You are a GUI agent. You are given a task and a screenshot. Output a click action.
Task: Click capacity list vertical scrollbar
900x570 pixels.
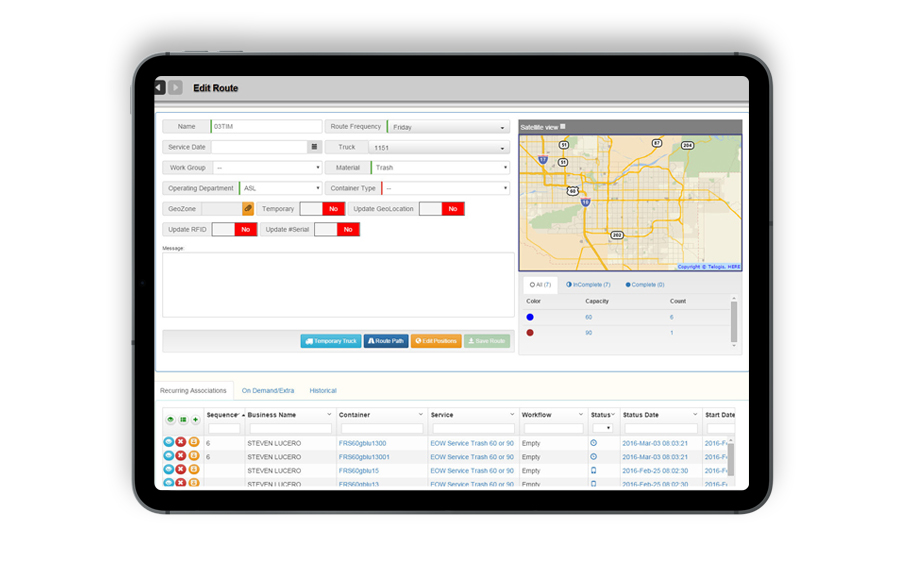734,321
